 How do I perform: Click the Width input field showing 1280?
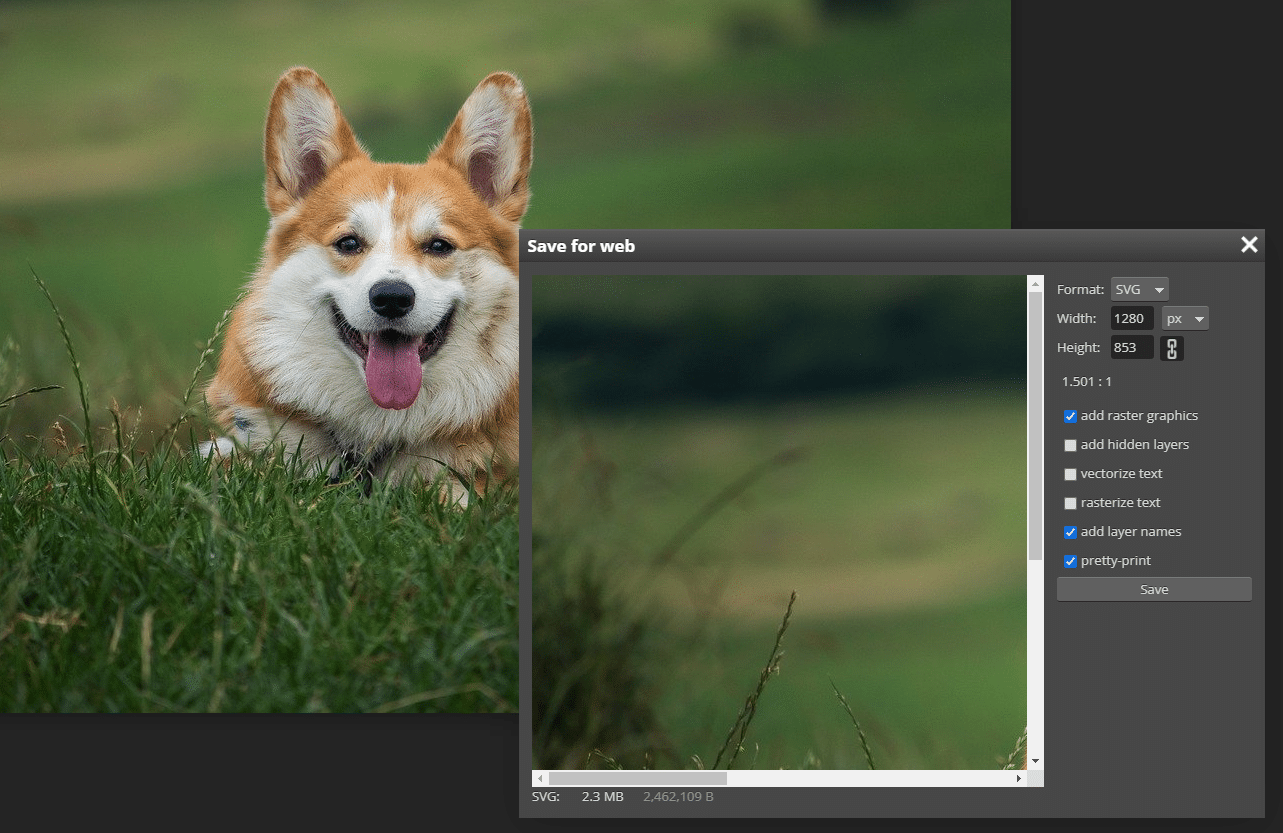click(1131, 318)
